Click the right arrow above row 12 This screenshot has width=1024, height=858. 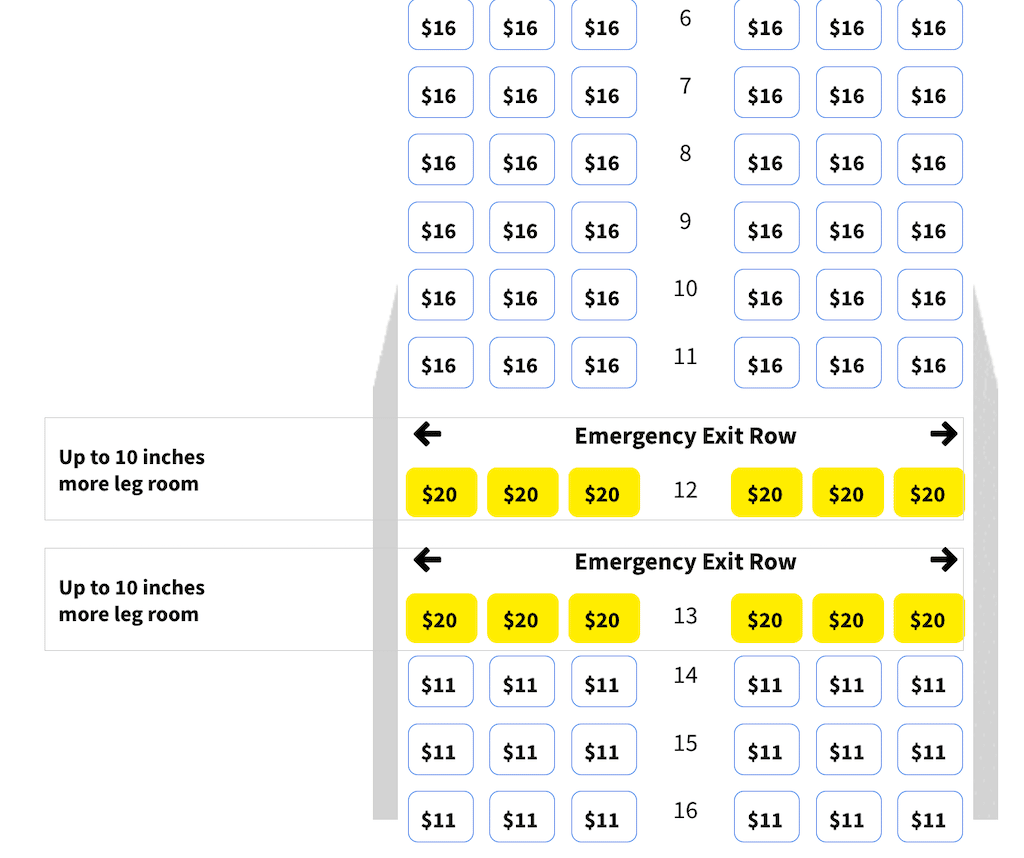point(944,434)
